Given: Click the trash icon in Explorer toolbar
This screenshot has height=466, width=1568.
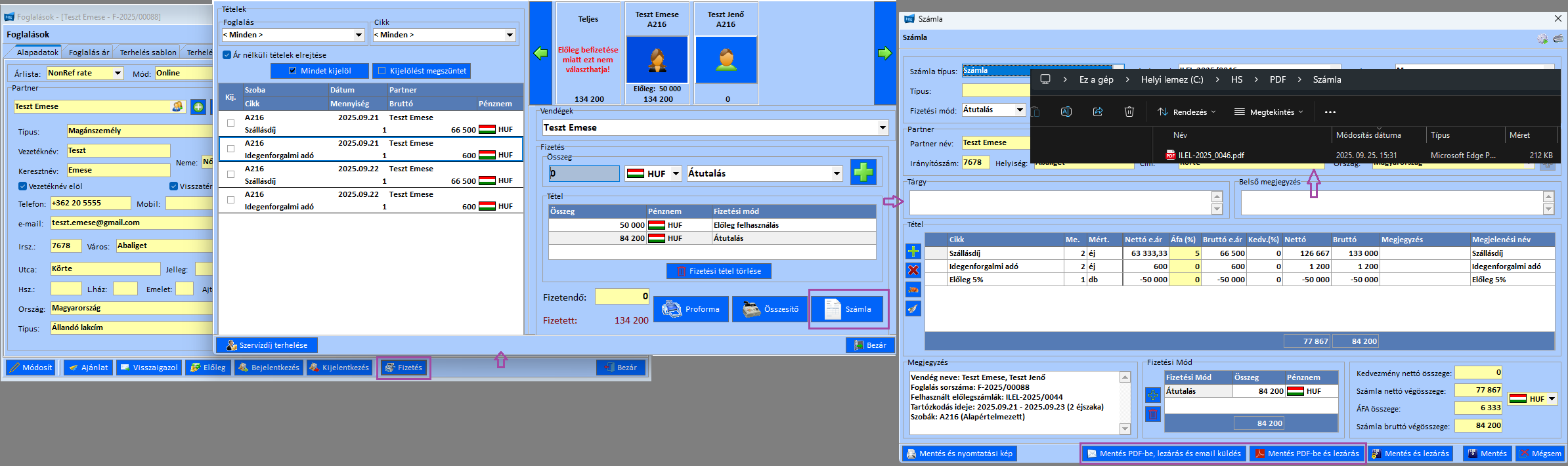Looking at the screenshot, I should [x=1129, y=112].
